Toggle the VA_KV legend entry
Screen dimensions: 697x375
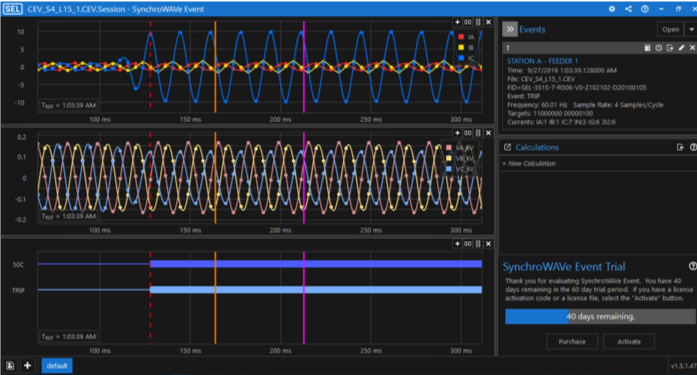[x=460, y=148]
